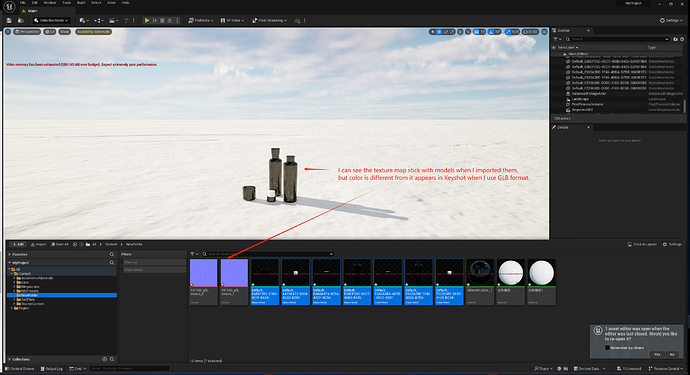The image size is (690, 375).
Task: Click the Save current level icon
Action: [9, 20]
